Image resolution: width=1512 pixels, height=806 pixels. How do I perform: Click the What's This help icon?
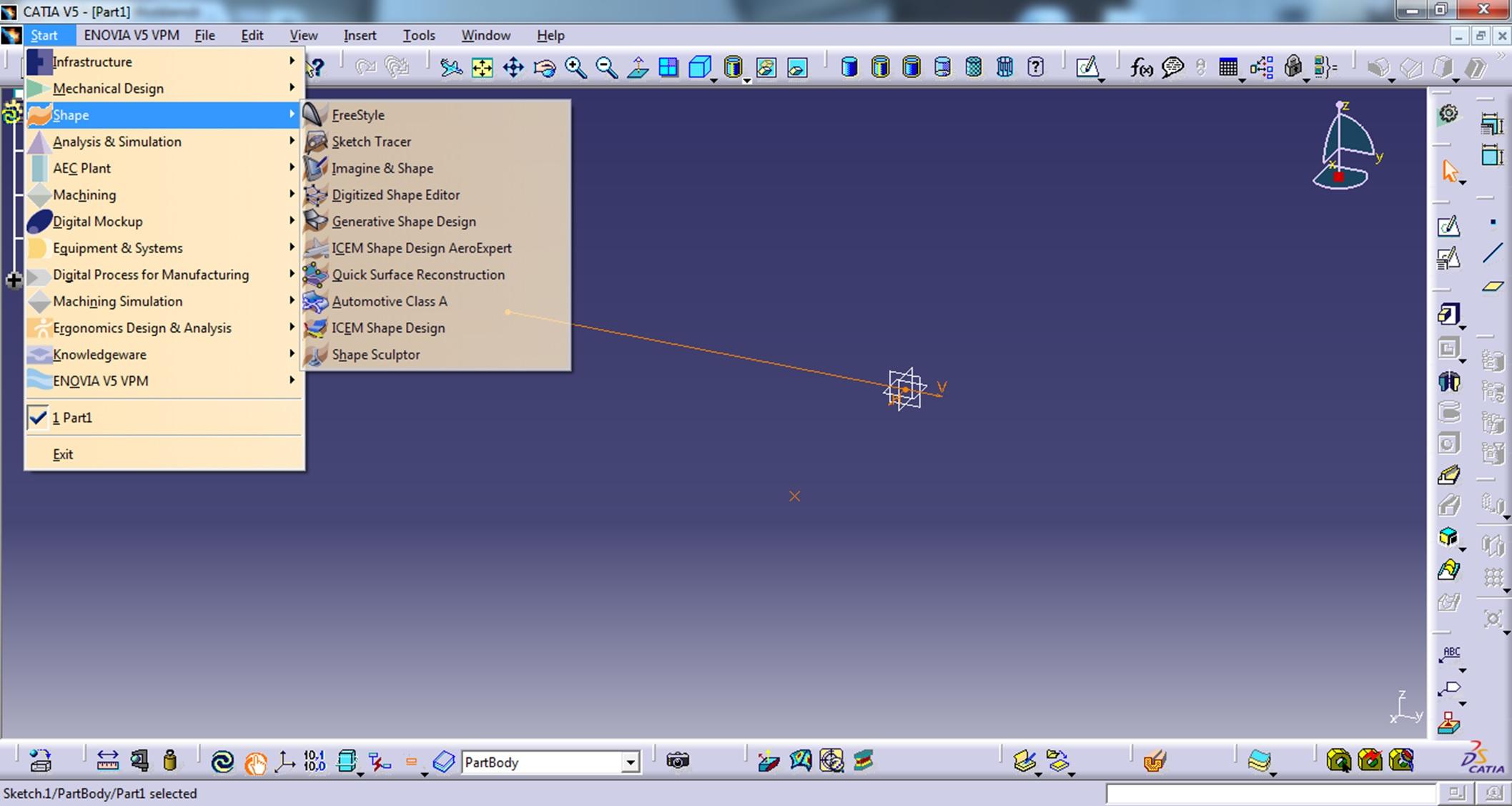click(x=315, y=67)
